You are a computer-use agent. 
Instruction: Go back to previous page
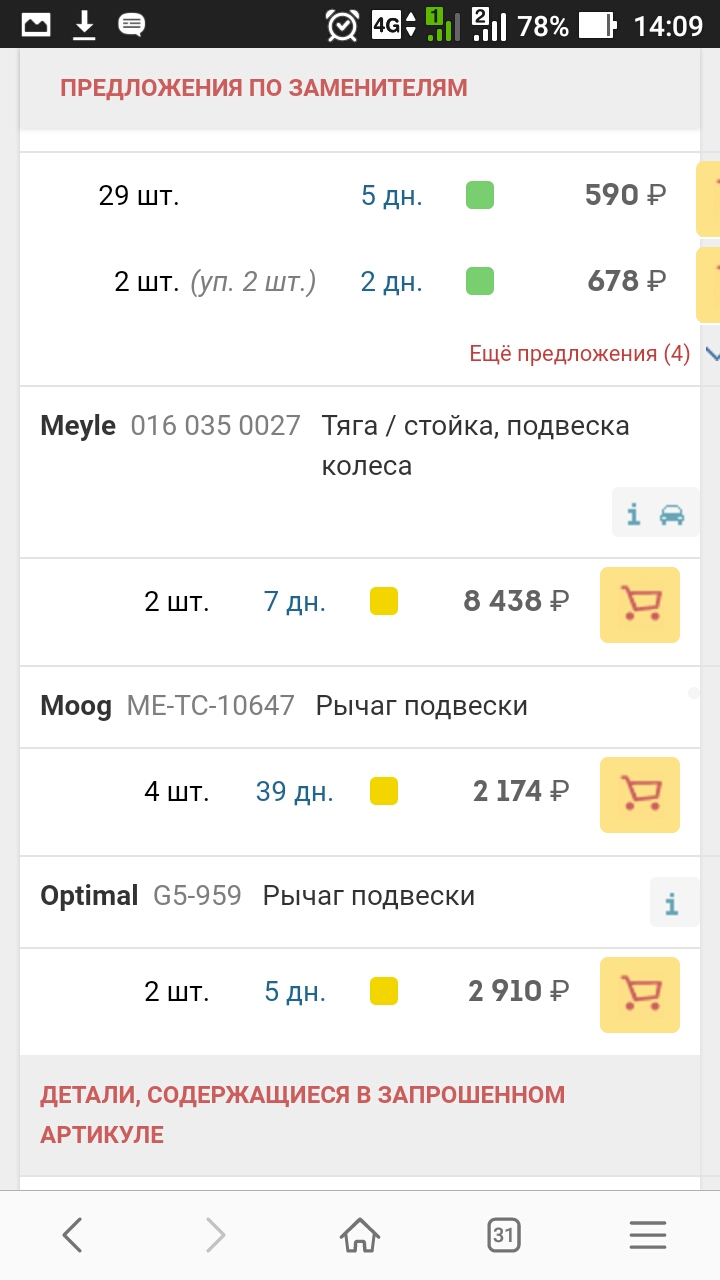click(x=72, y=1236)
